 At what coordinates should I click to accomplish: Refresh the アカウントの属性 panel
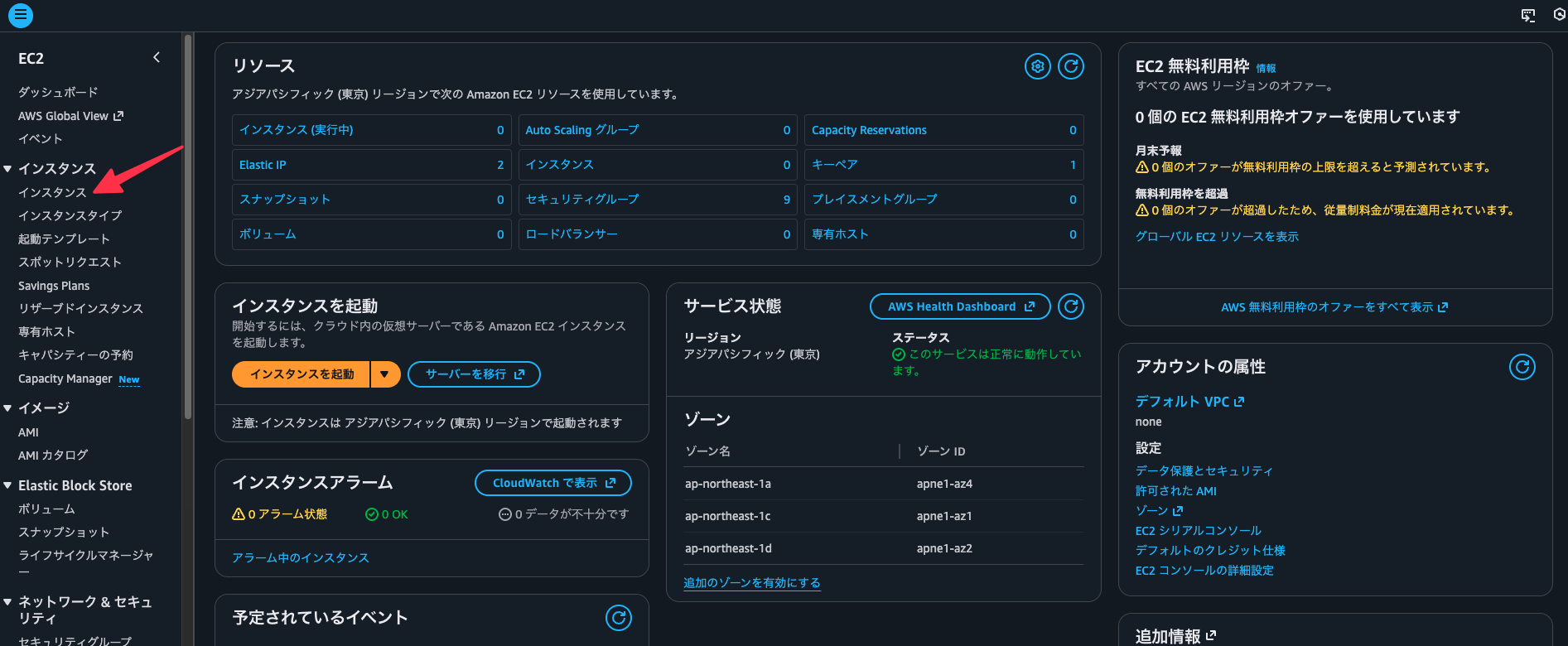click(1522, 367)
